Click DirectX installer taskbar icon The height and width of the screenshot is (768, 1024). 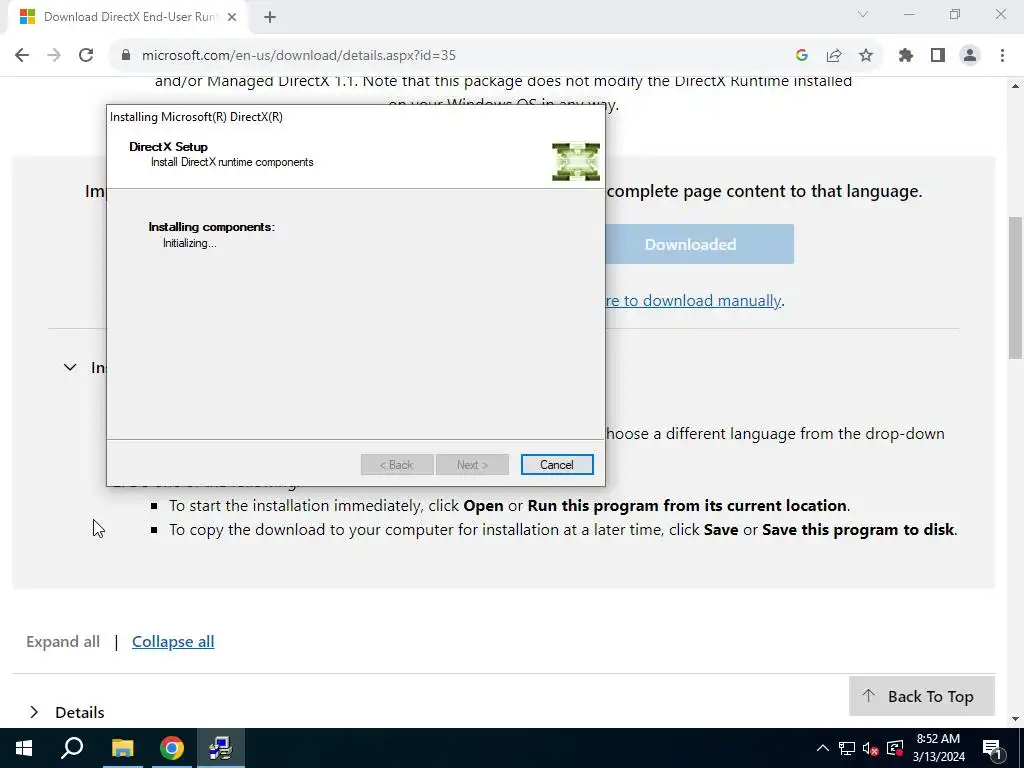[x=221, y=748]
